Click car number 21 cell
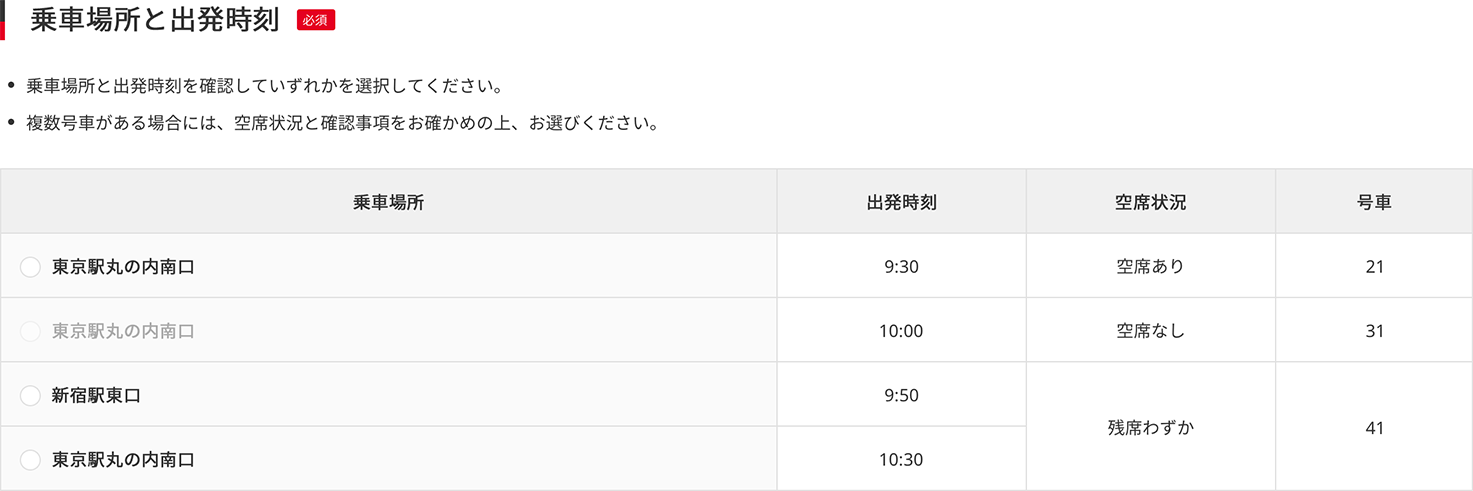 (1374, 266)
